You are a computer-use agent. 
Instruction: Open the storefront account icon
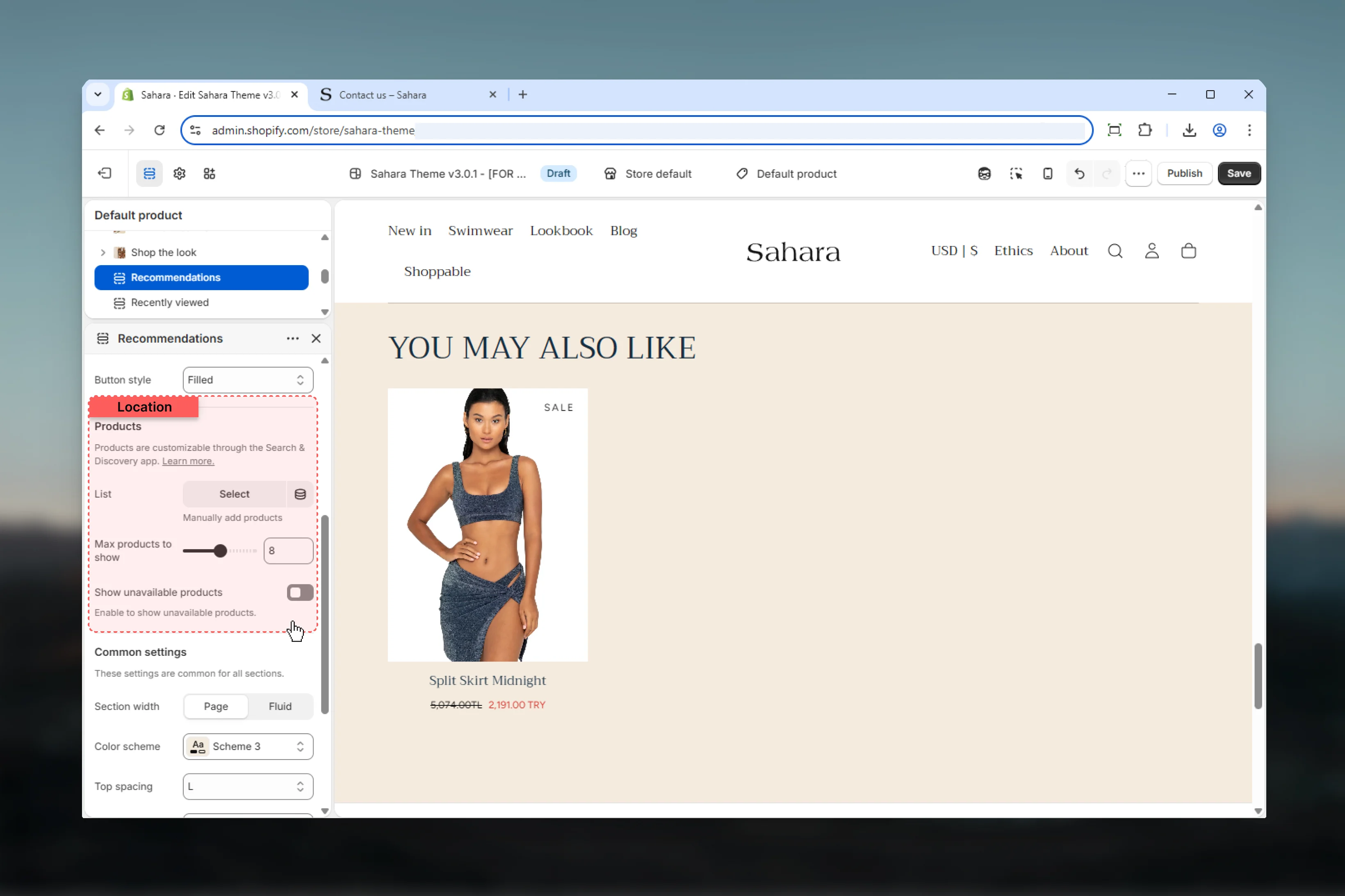pos(1152,250)
